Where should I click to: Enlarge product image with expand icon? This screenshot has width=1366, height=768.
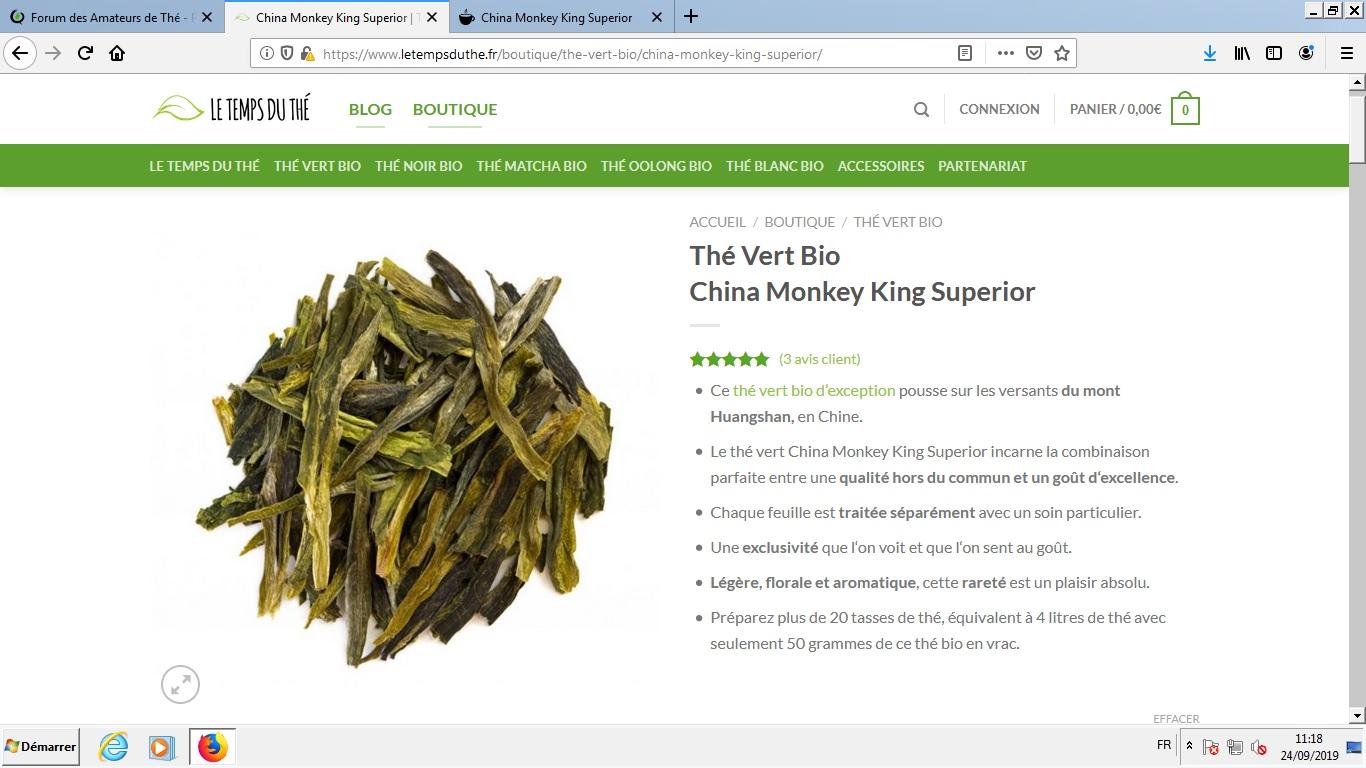(x=181, y=685)
